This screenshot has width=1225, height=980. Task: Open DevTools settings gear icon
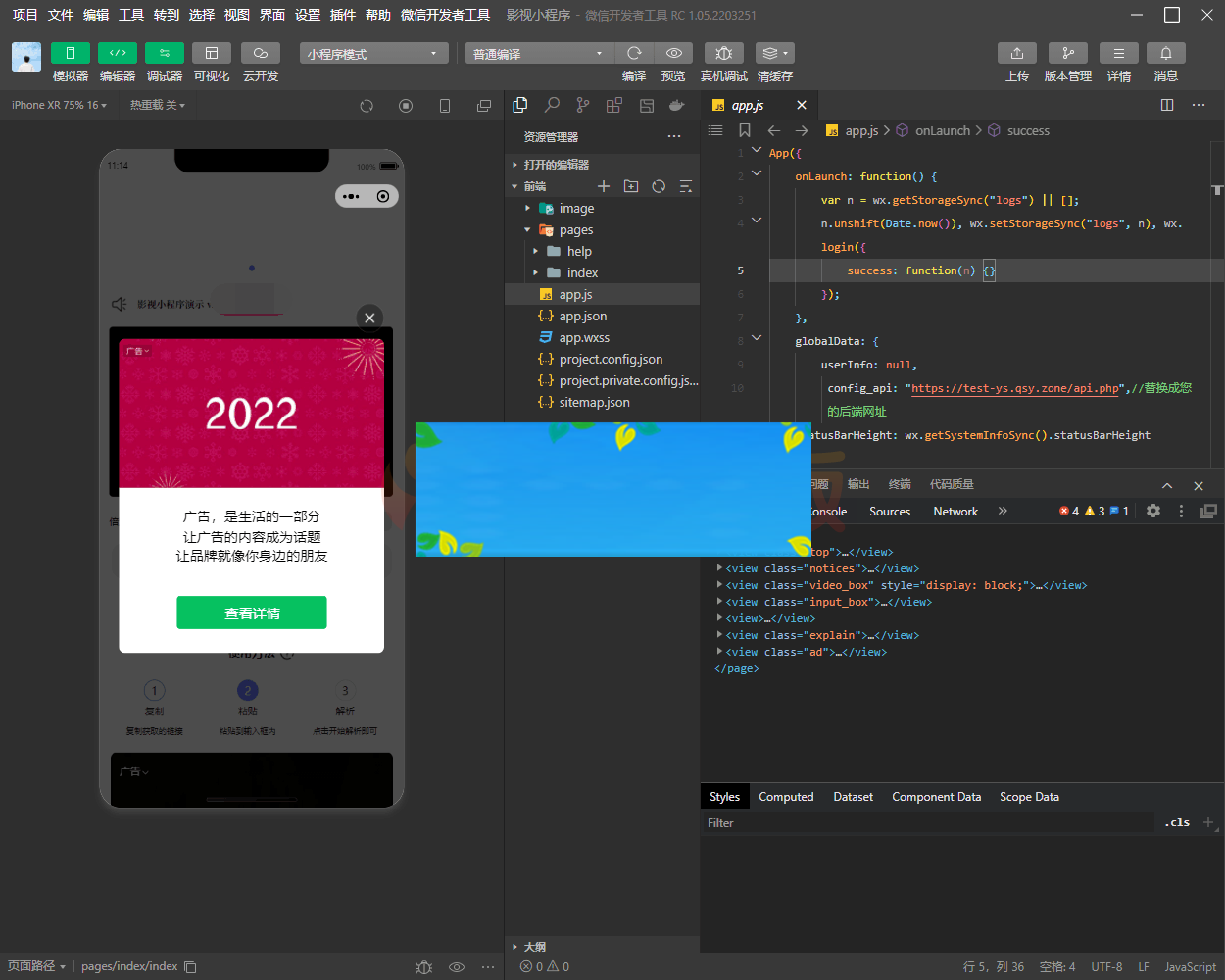coord(1153,511)
